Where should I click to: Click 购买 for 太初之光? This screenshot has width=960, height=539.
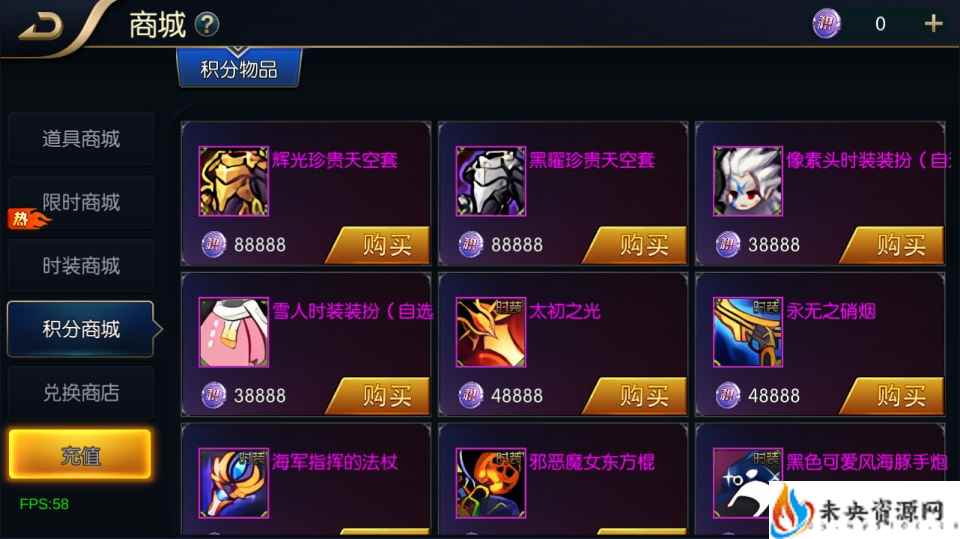click(x=635, y=396)
